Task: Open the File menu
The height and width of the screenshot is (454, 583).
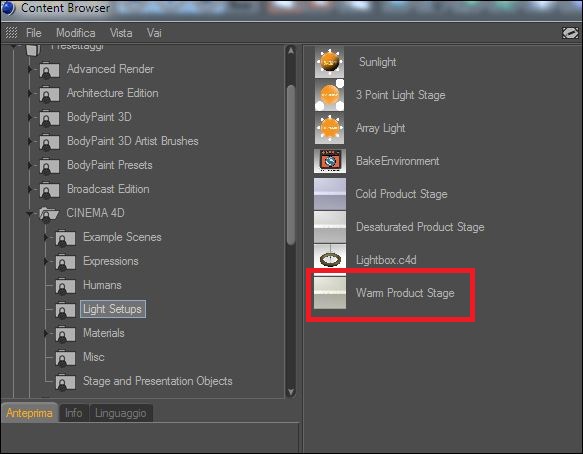Action: 33,33
